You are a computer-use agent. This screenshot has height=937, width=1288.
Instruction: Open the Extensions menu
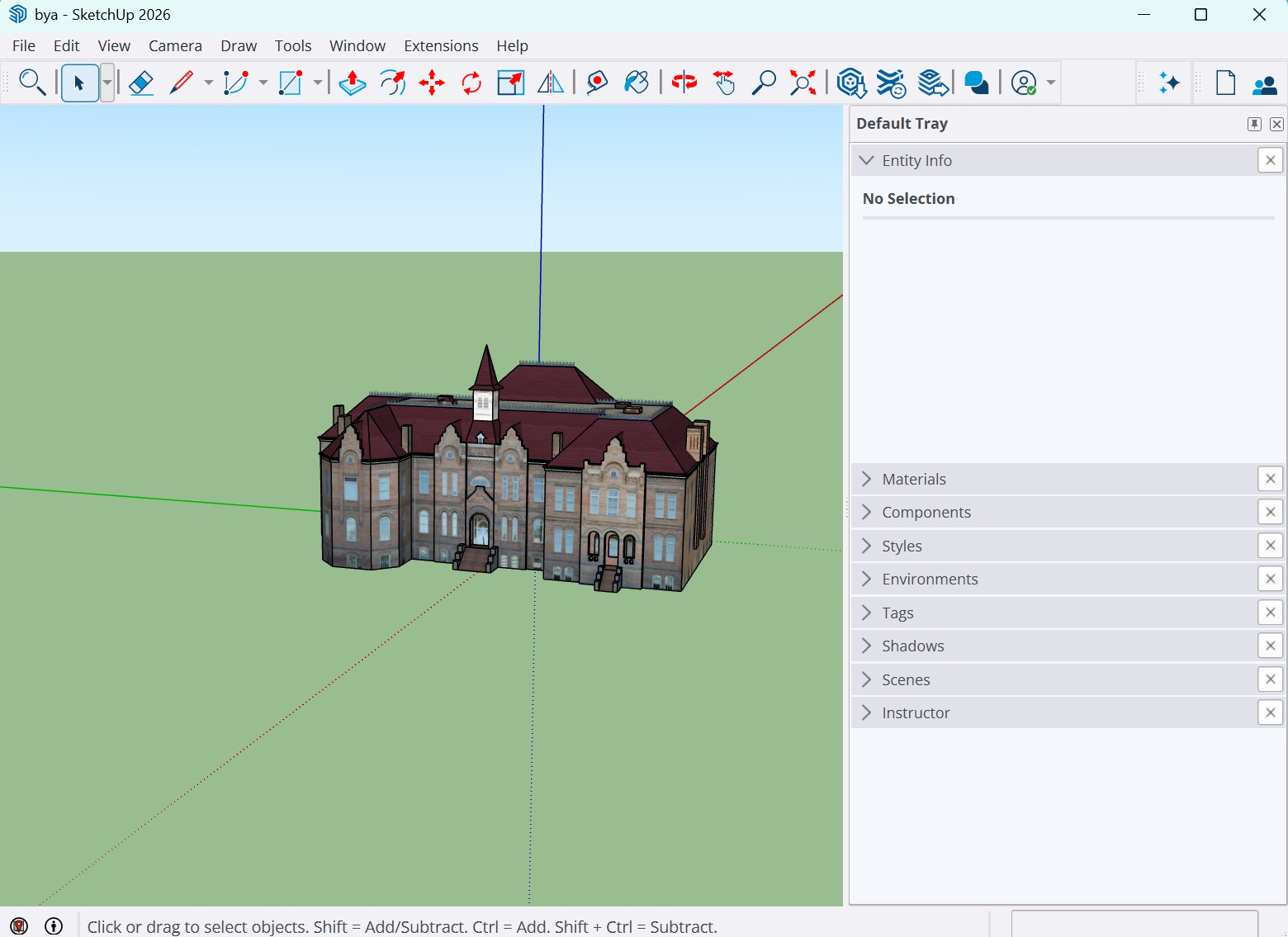coord(441,45)
